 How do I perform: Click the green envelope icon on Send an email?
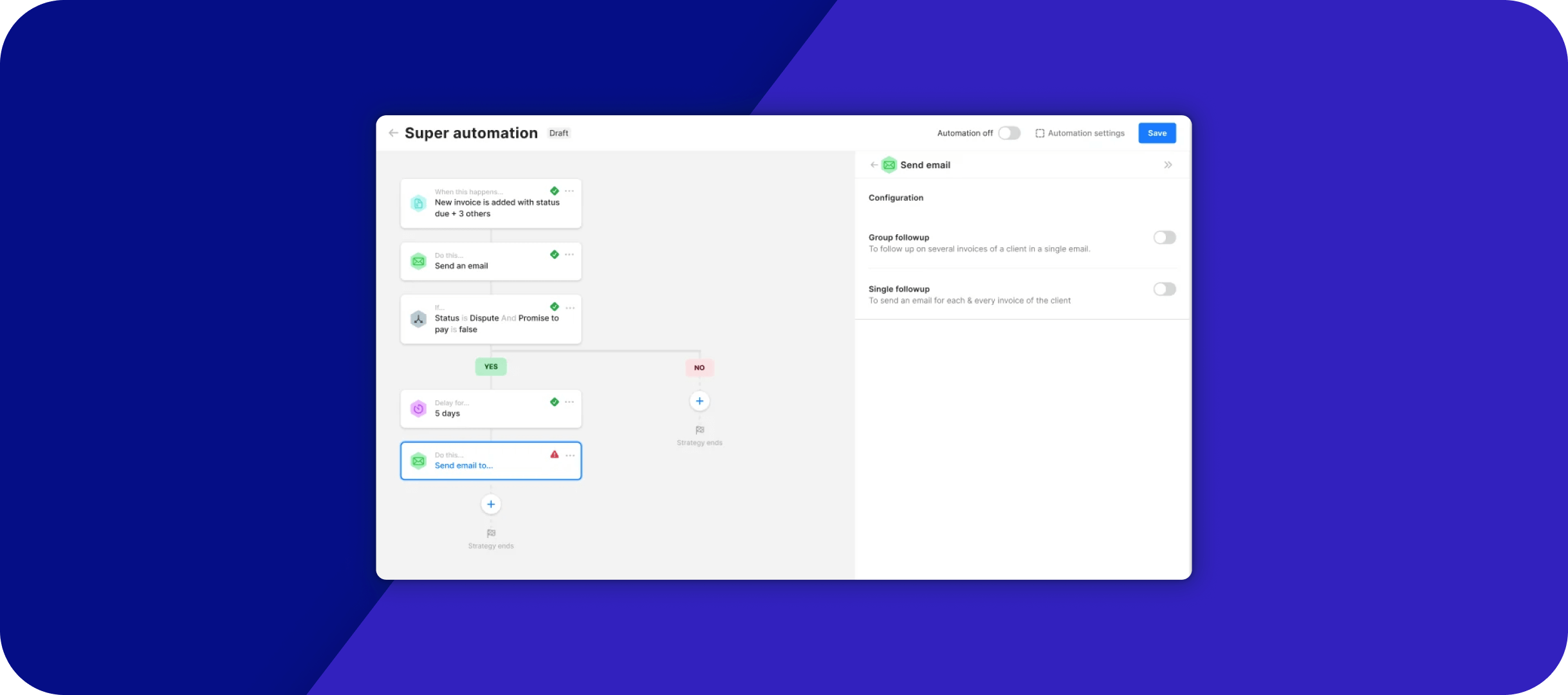(418, 261)
